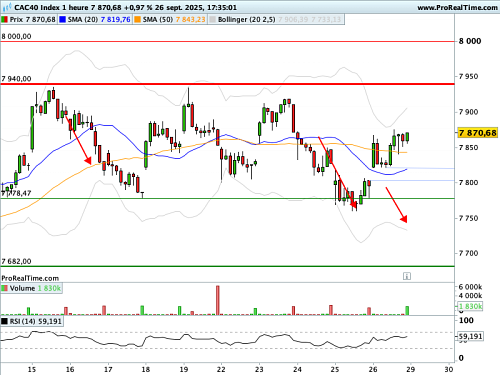
Task: Click the 7 950 price axis label
Action: click(468, 76)
